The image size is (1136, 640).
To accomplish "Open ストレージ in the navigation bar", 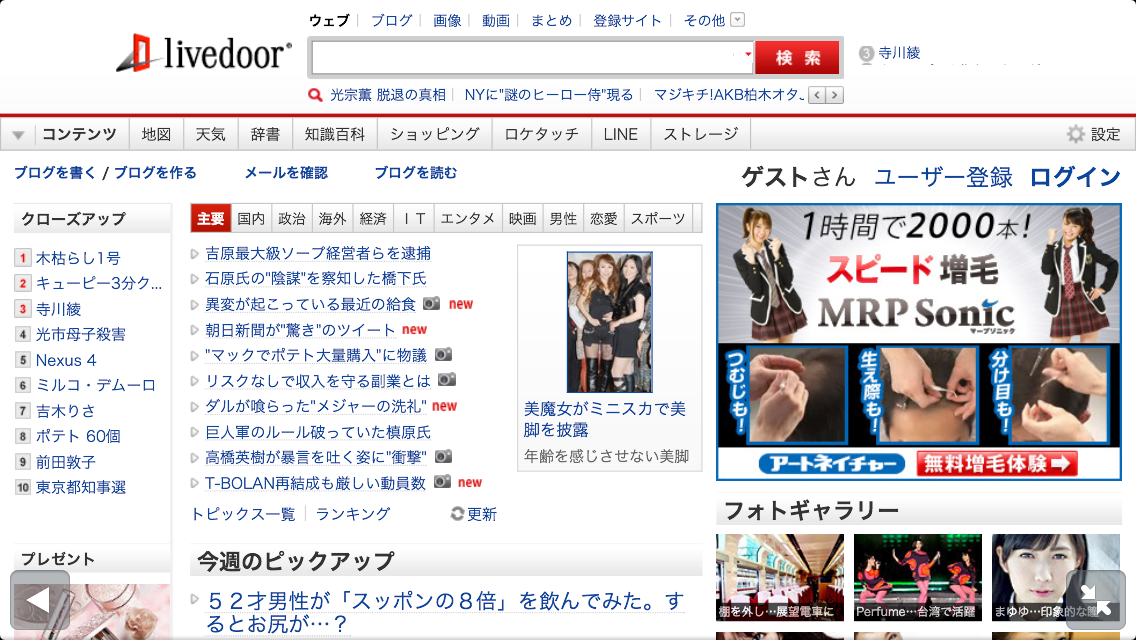I will [701, 134].
